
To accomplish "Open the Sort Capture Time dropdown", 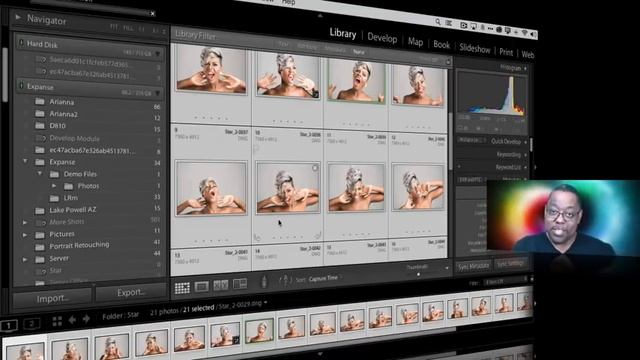I will 324,278.
